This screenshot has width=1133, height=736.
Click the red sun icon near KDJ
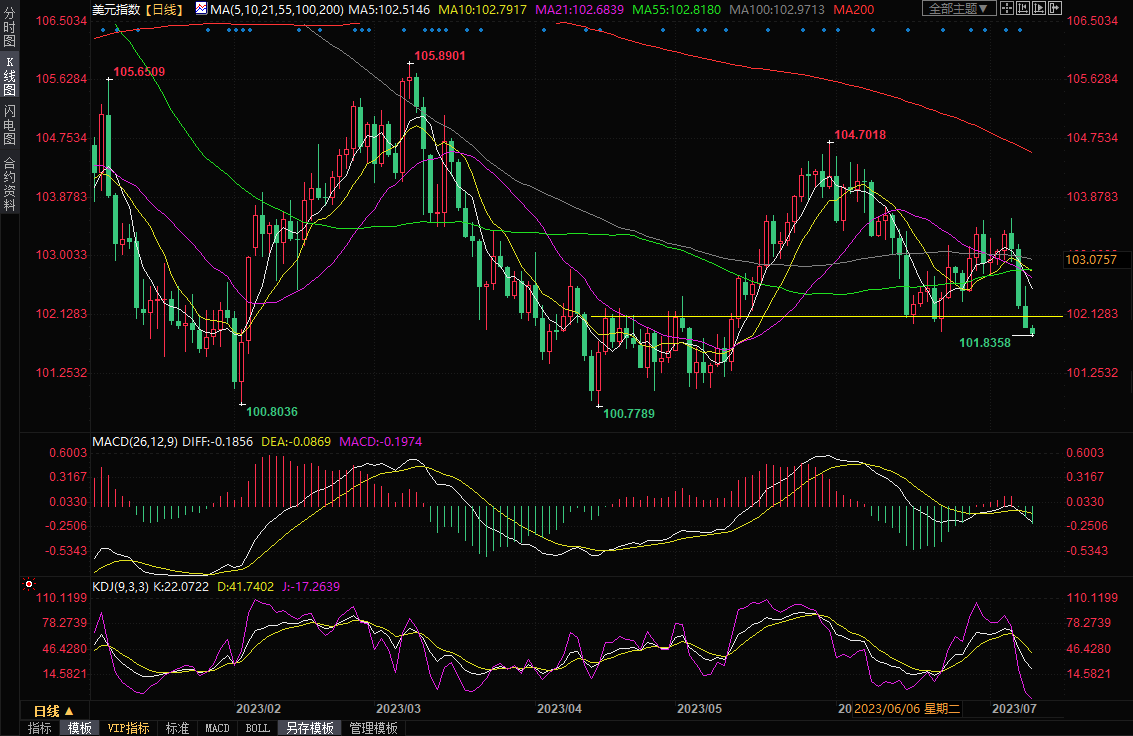[28, 583]
